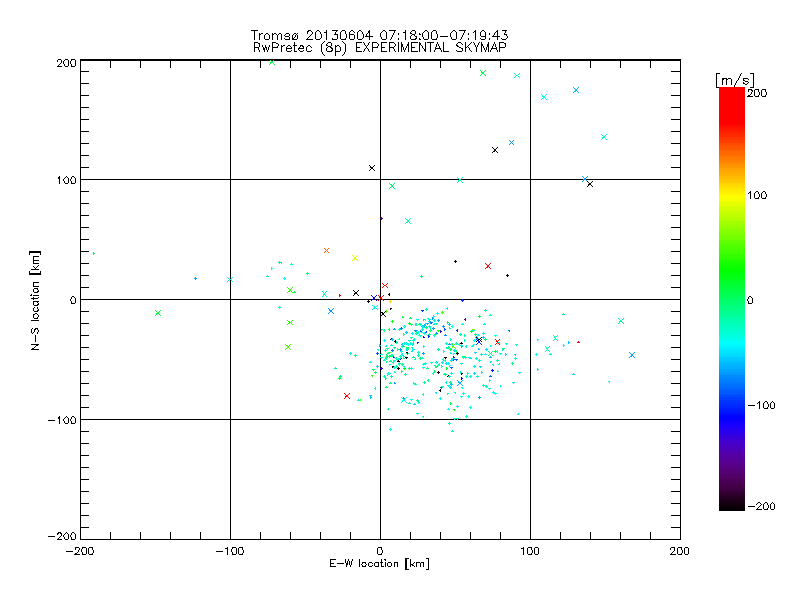Viewport: 800px width, 600px height.
Task: Click the red X marker below-left of the cluster
Action: (347, 396)
